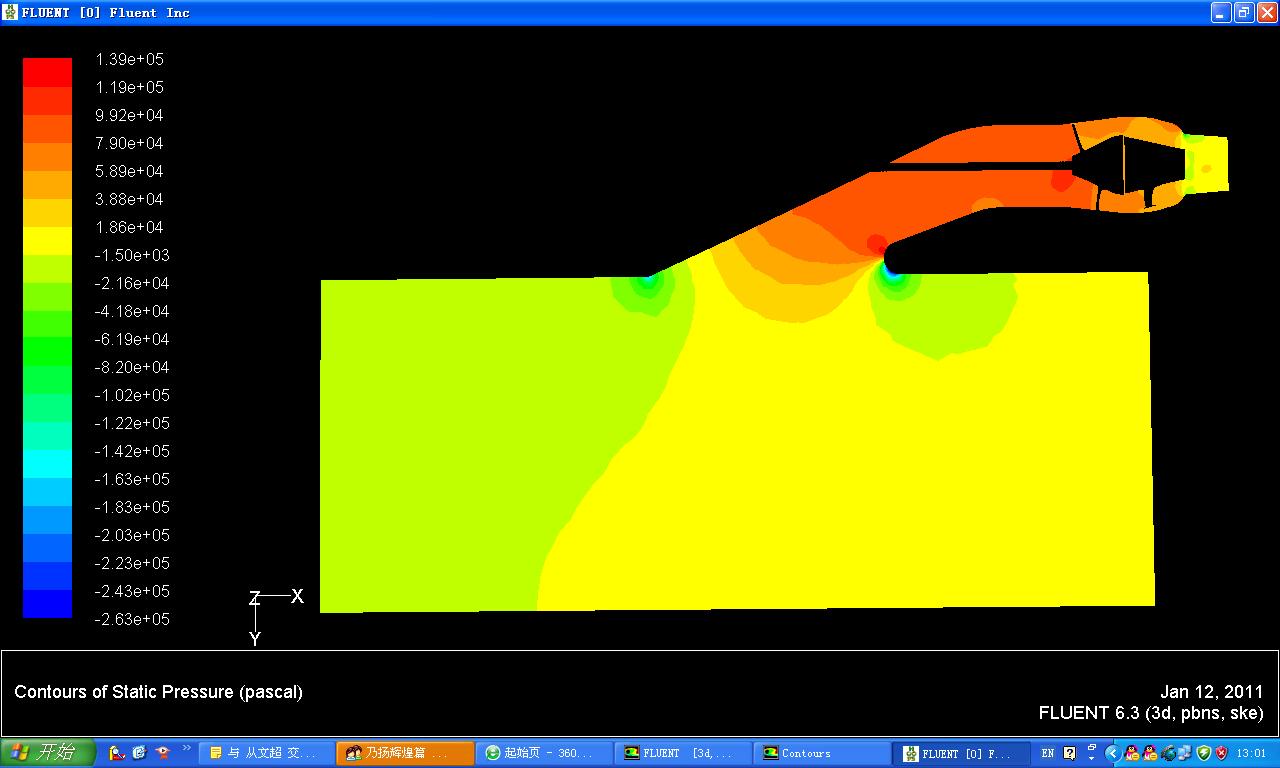Open the yellow note taskbar window
The width and height of the screenshot is (1280, 768).
tap(265, 753)
